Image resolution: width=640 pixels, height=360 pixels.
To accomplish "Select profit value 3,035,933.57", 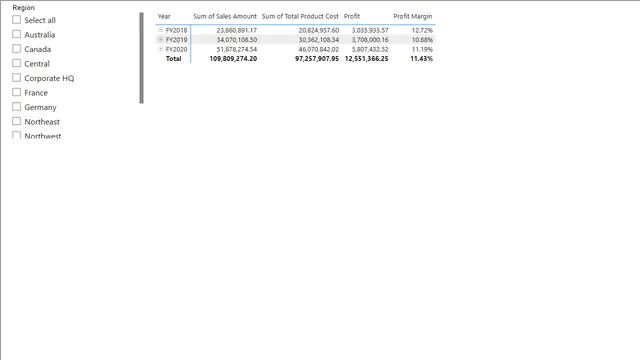I will [370, 30].
